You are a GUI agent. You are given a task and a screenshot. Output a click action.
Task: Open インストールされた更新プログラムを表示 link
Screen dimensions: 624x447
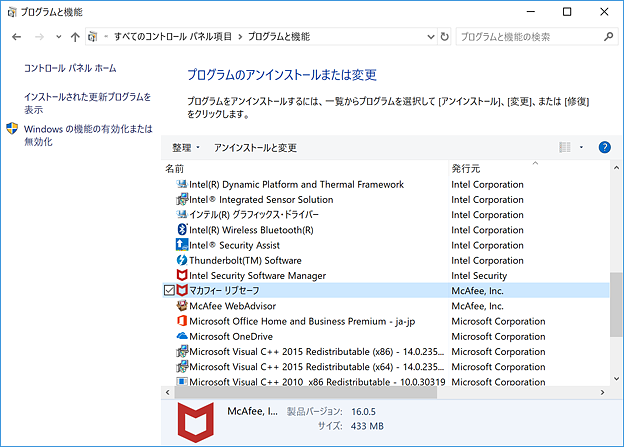88,103
